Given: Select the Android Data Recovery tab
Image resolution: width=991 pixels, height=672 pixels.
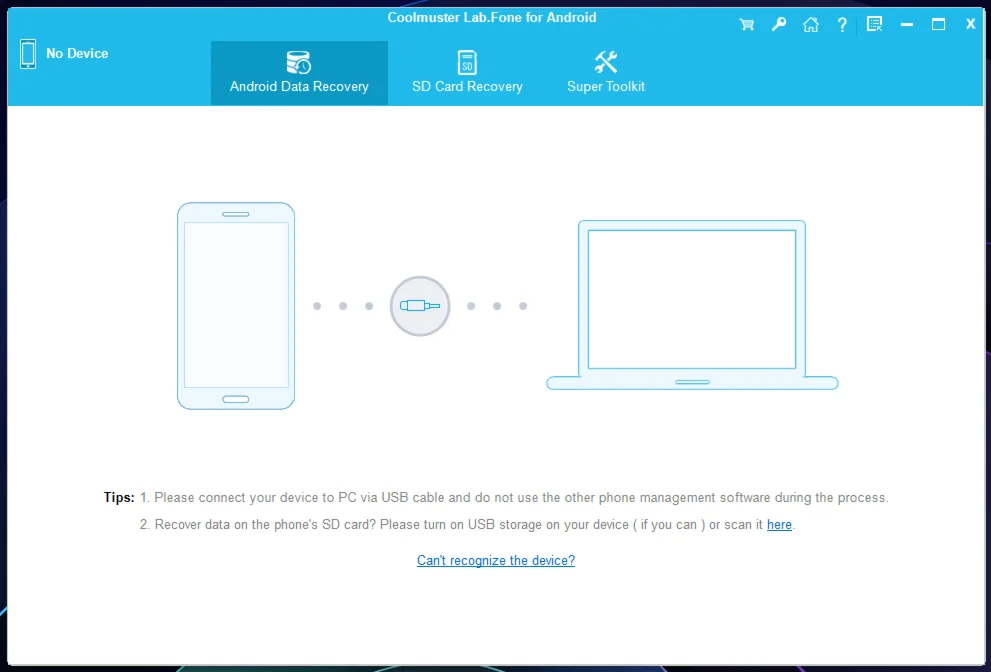Looking at the screenshot, I should pos(299,73).
